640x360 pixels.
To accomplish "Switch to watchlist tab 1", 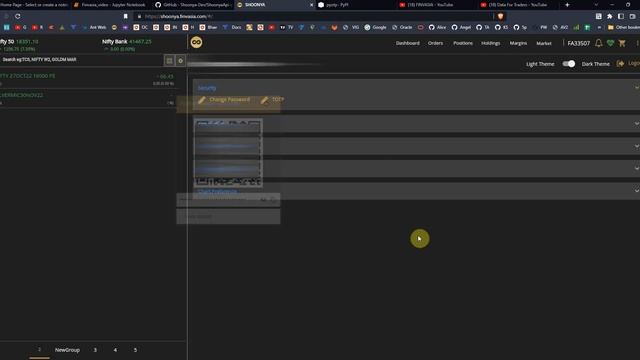I will click(x=39, y=350).
